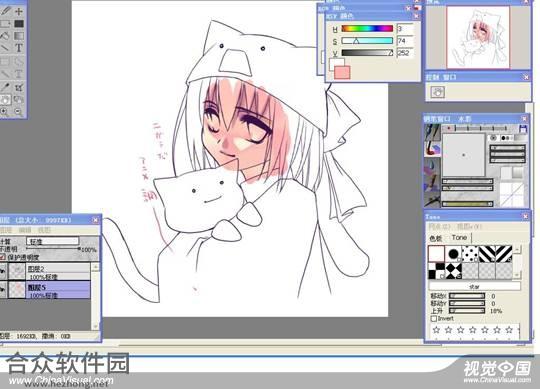The image size is (540, 389).
Task: Click the H value input field
Action: pos(405,29)
